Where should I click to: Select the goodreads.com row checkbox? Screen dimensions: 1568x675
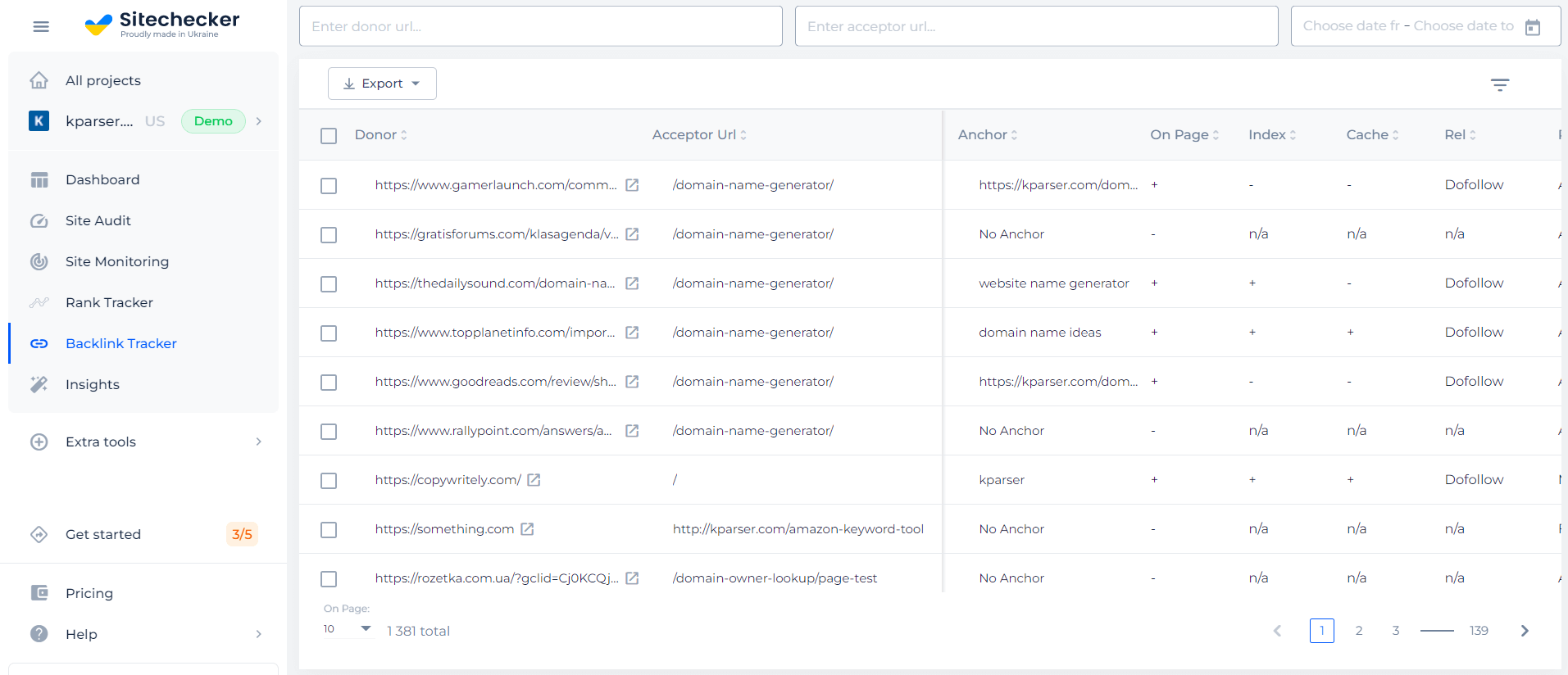[329, 383]
